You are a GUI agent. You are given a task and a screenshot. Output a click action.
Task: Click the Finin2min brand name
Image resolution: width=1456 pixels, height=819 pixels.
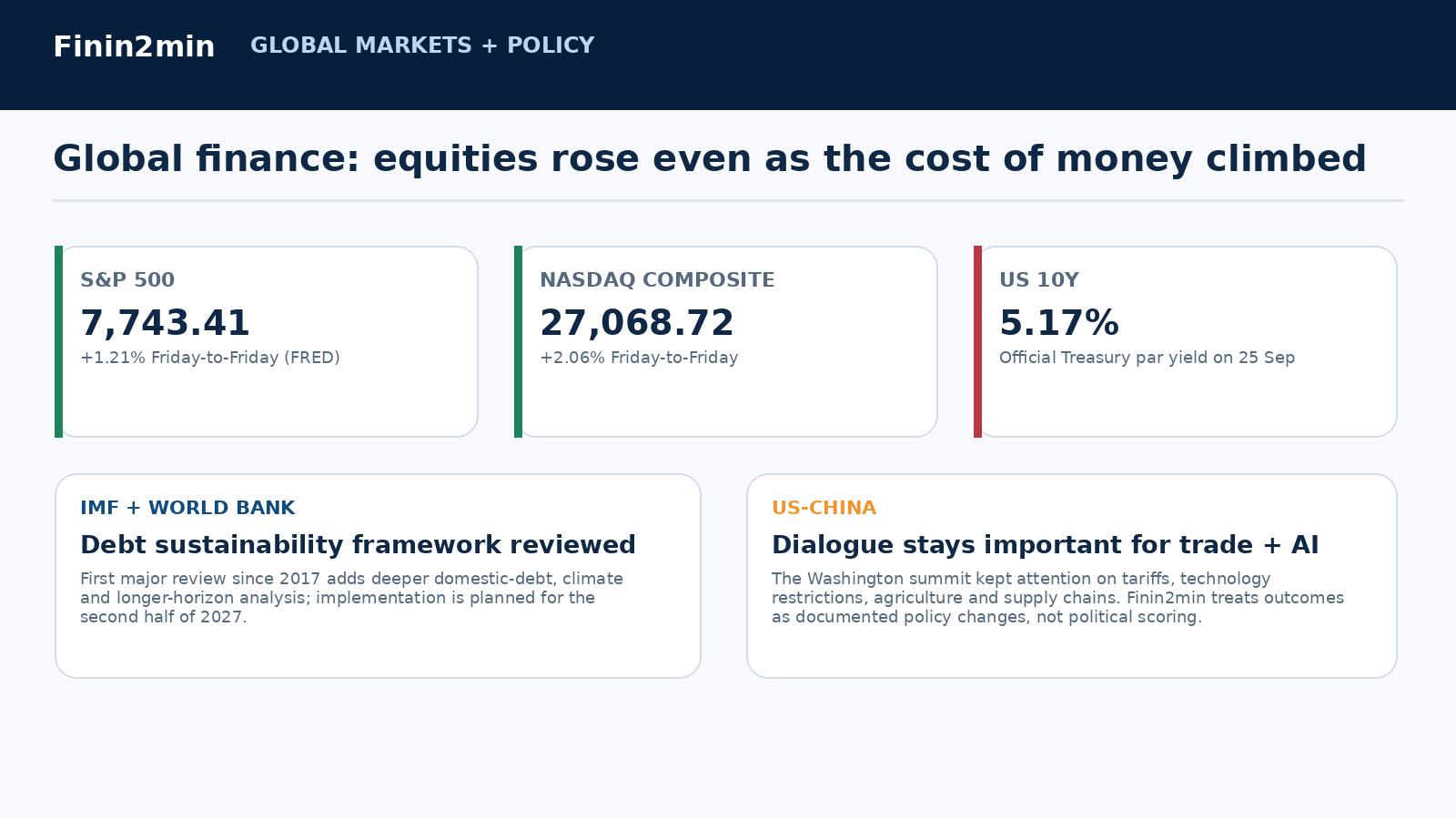tap(134, 46)
